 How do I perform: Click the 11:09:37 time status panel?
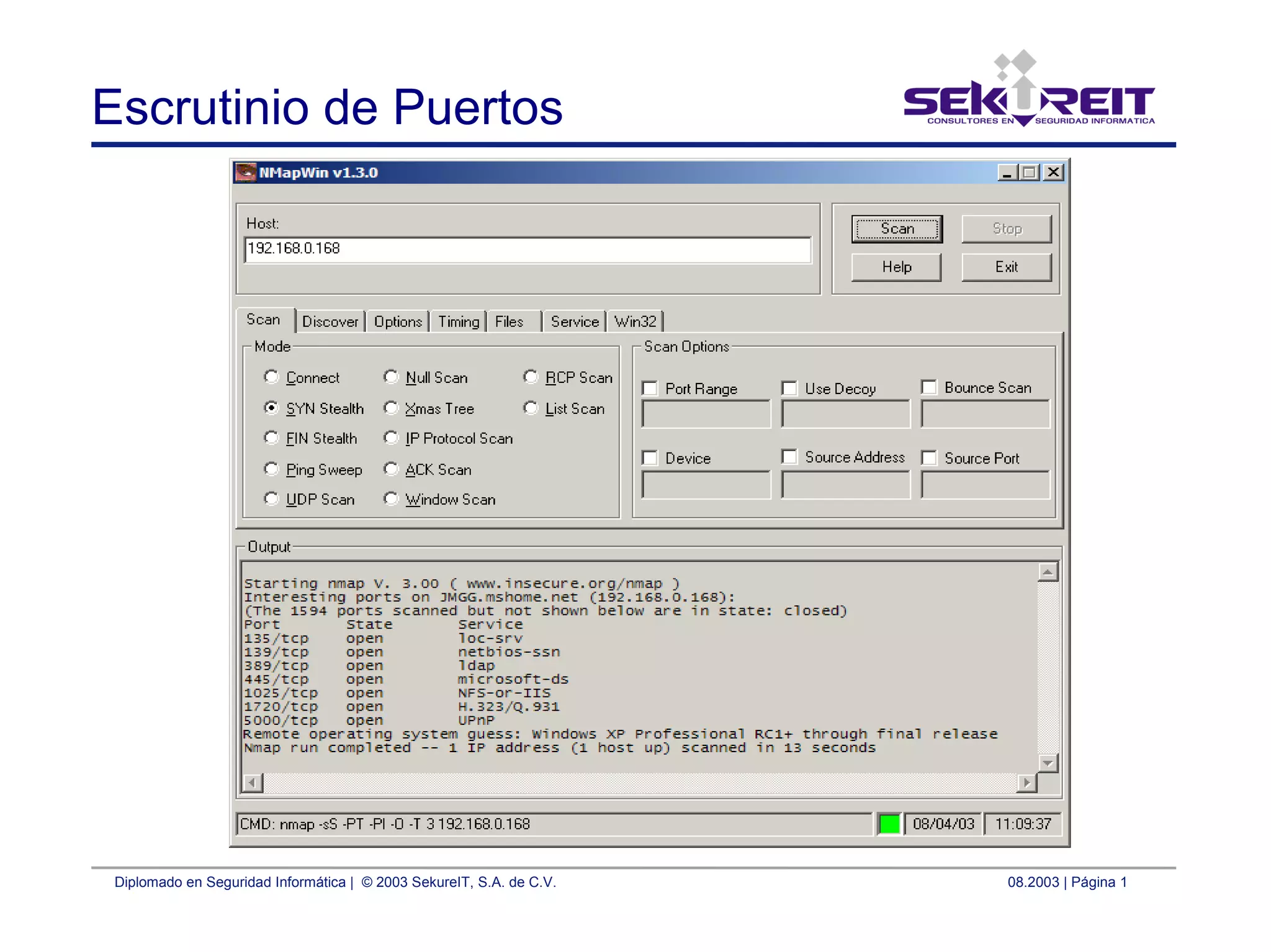click(1023, 824)
